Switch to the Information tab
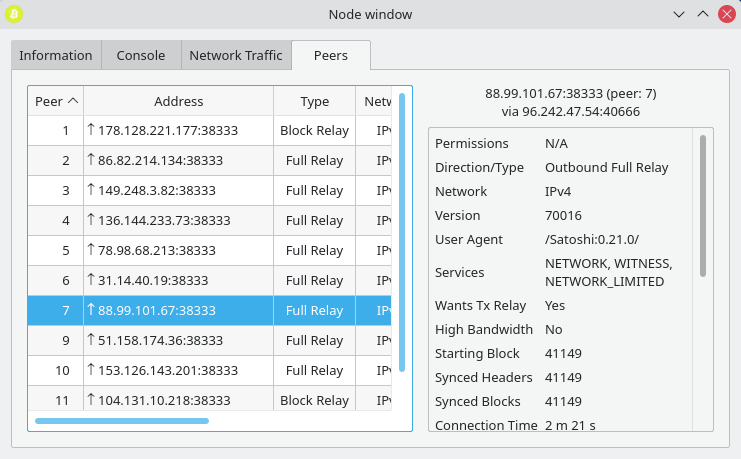 [x=56, y=56]
